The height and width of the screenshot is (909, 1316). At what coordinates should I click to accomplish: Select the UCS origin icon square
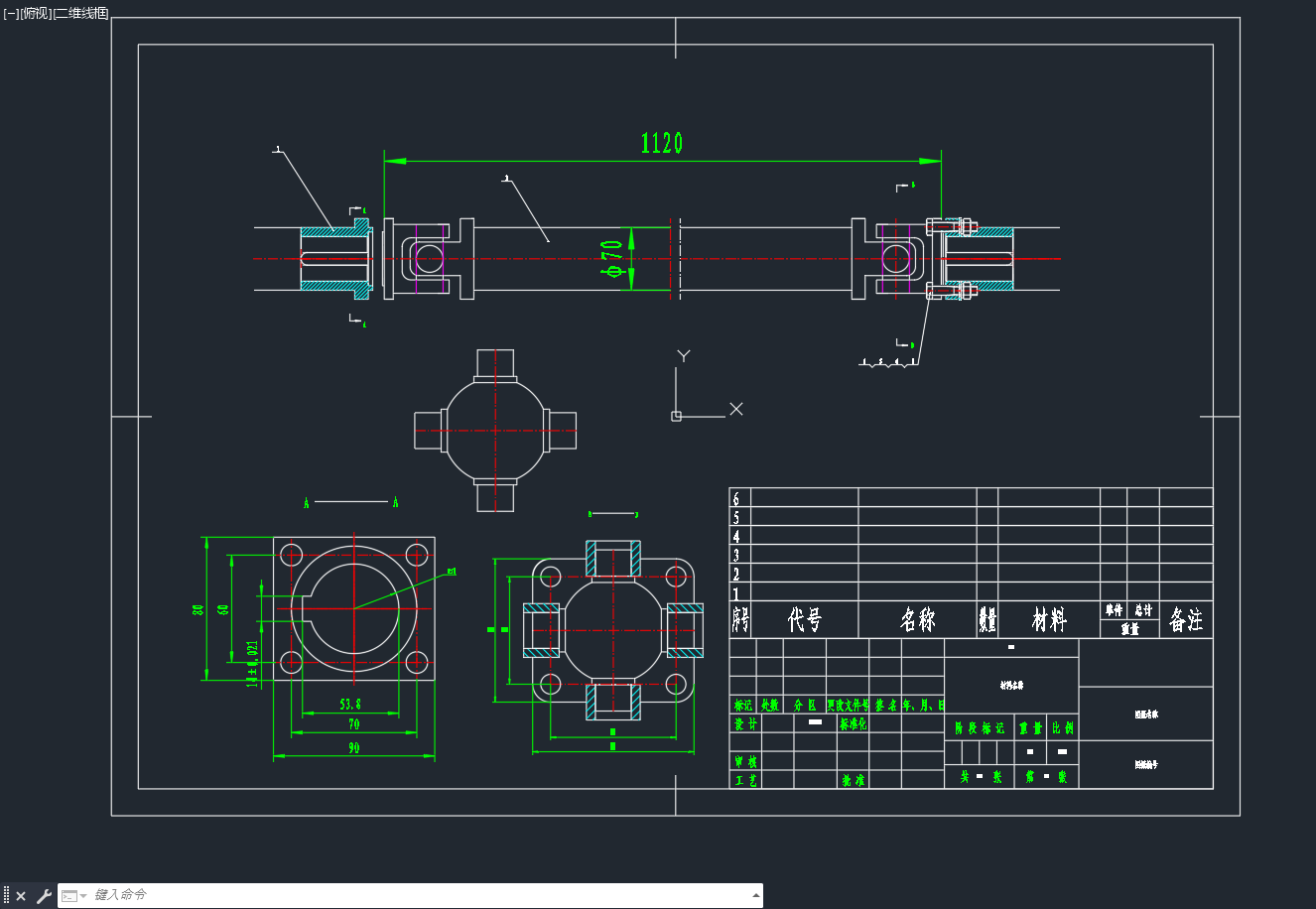pyautogui.click(x=676, y=416)
